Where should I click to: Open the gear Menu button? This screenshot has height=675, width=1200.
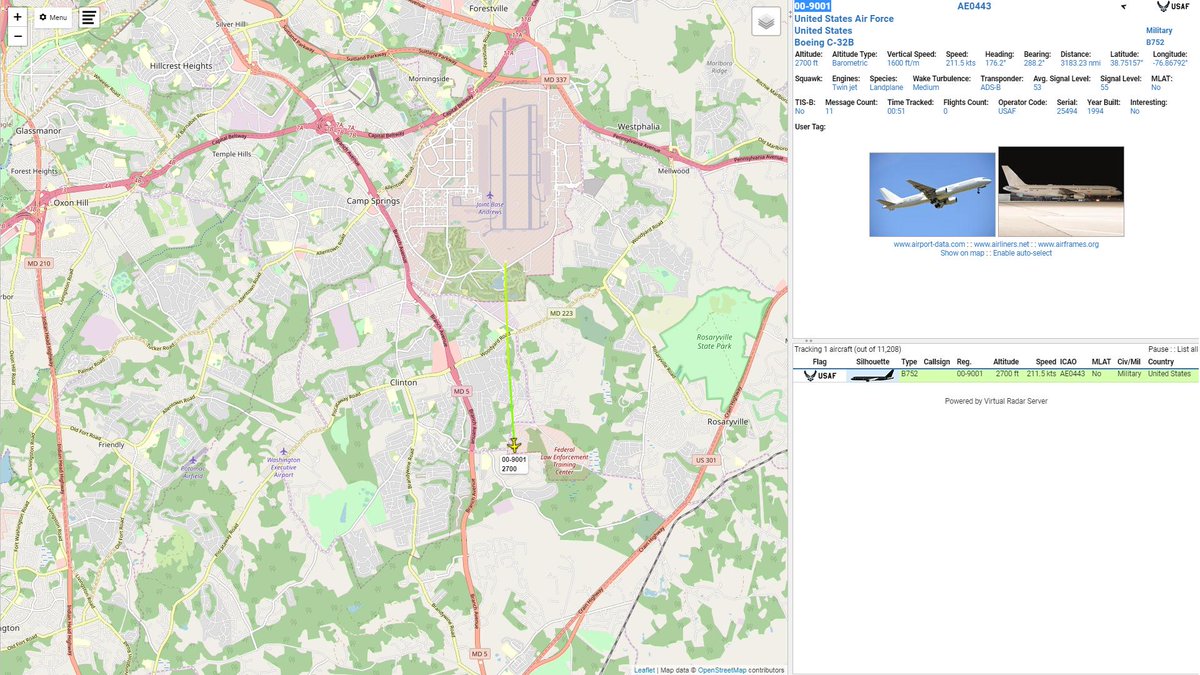tap(54, 17)
